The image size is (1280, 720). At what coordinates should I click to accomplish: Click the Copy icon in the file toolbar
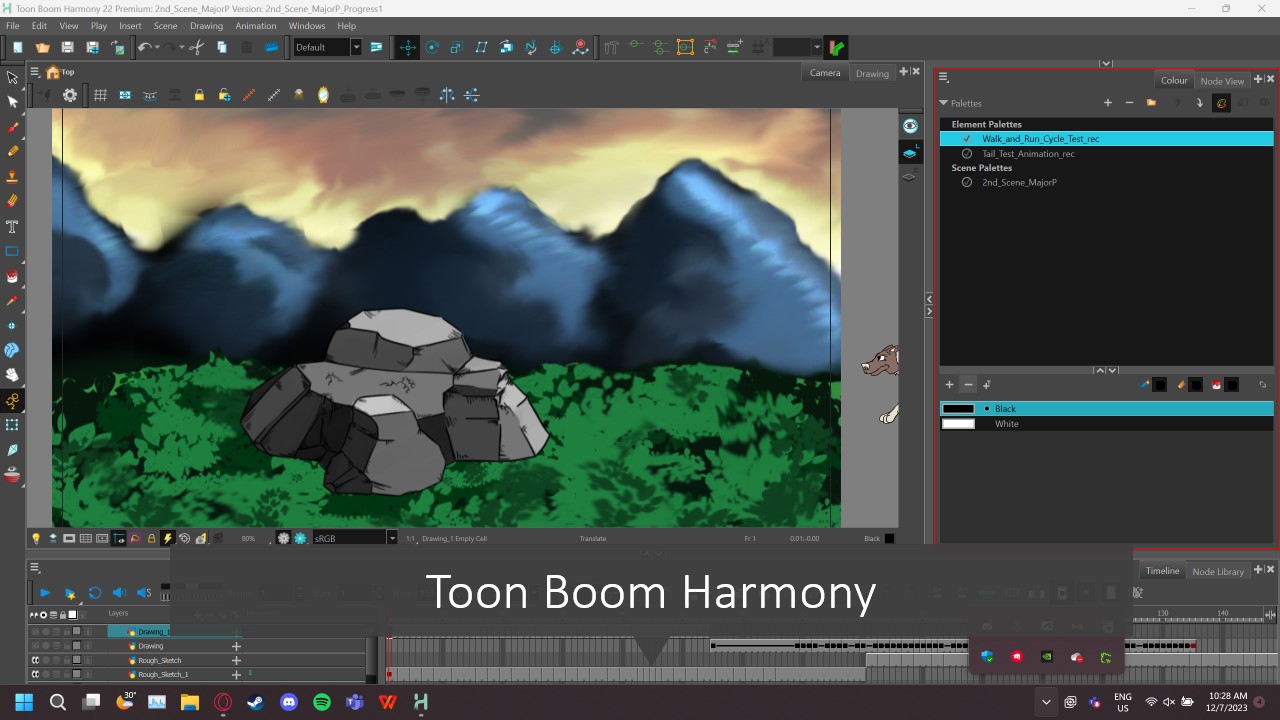tap(221, 47)
